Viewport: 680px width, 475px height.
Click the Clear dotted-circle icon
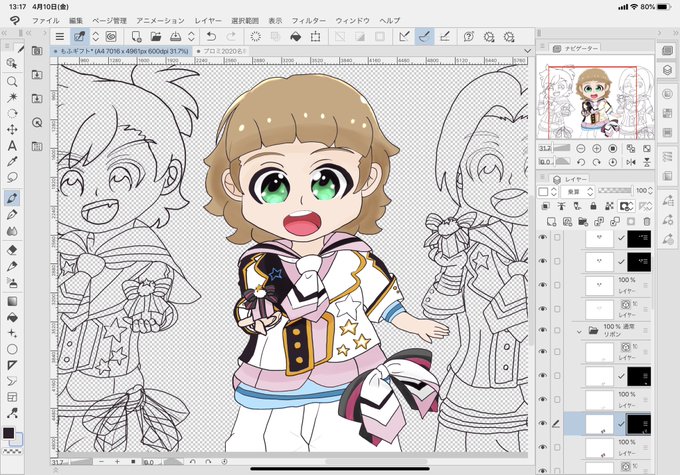(255, 37)
